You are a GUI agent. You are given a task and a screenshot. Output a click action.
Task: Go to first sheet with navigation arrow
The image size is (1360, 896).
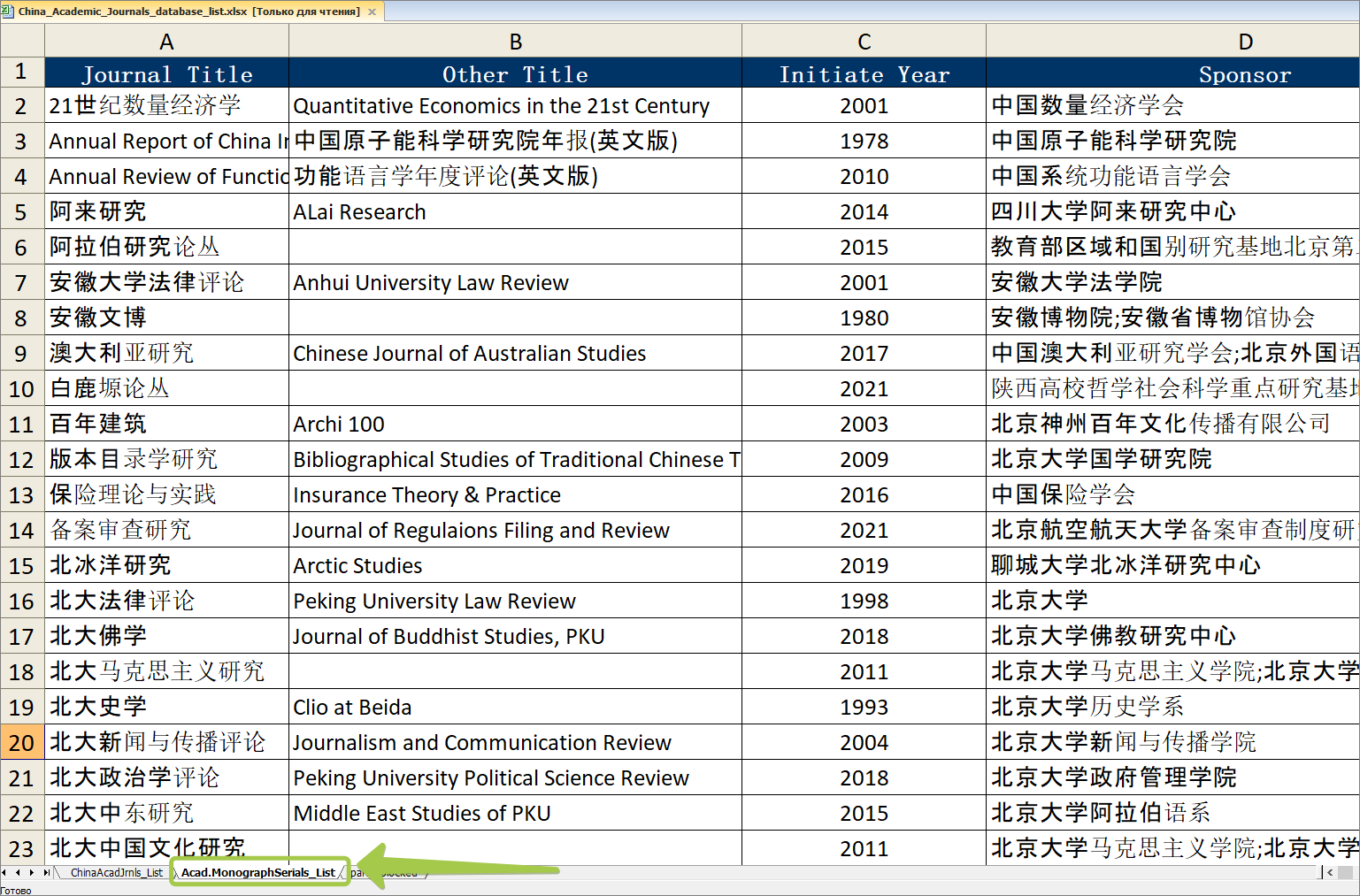click(5, 872)
